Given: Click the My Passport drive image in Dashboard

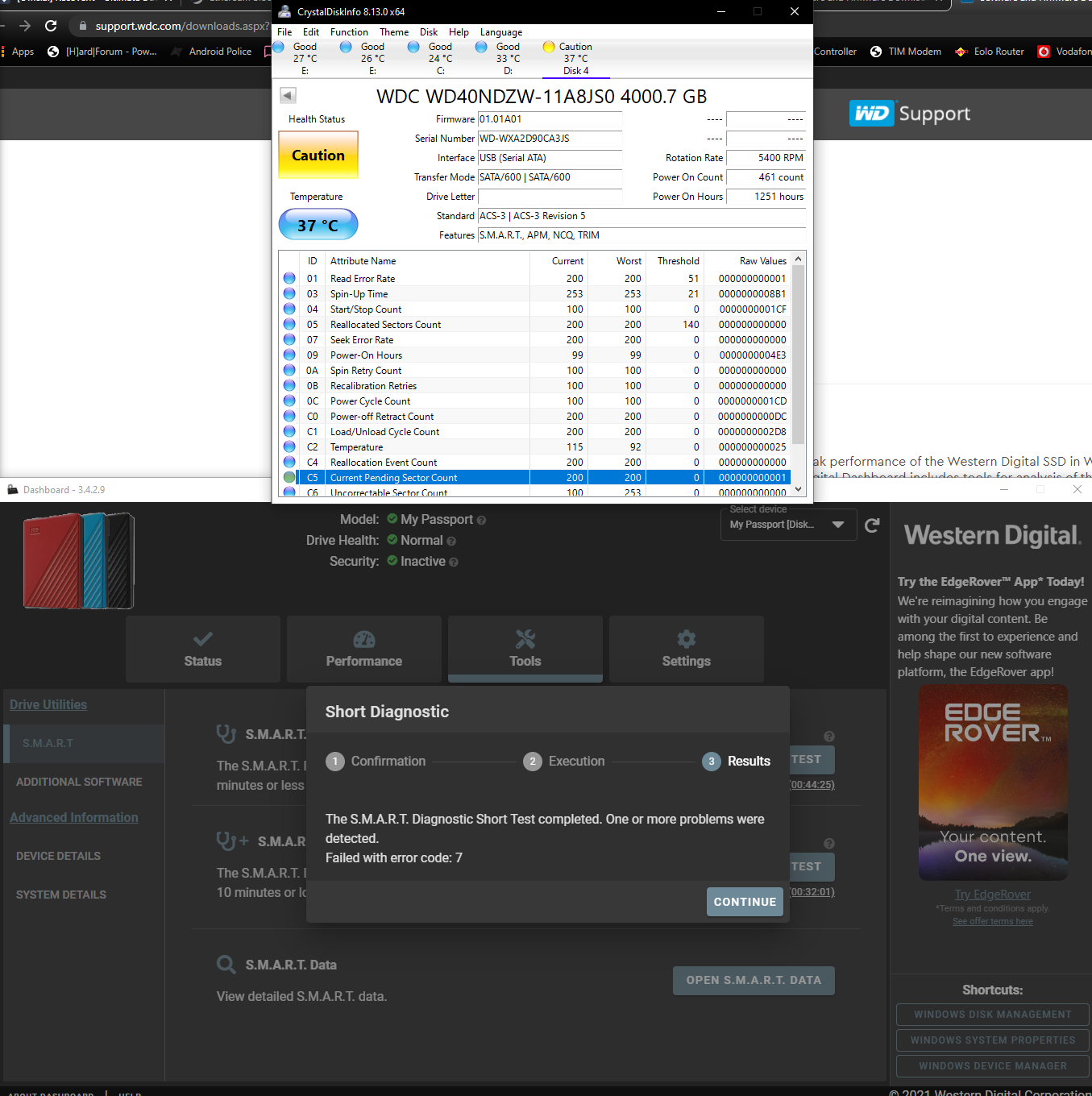Looking at the screenshot, I should [x=79, y=561].
